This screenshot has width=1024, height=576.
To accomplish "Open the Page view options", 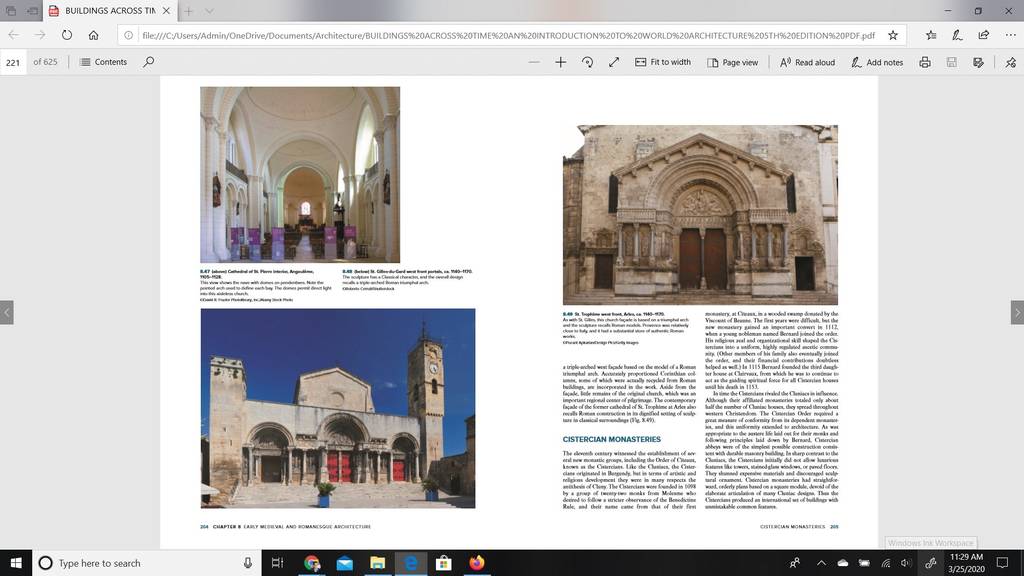I will click(733, 62).
